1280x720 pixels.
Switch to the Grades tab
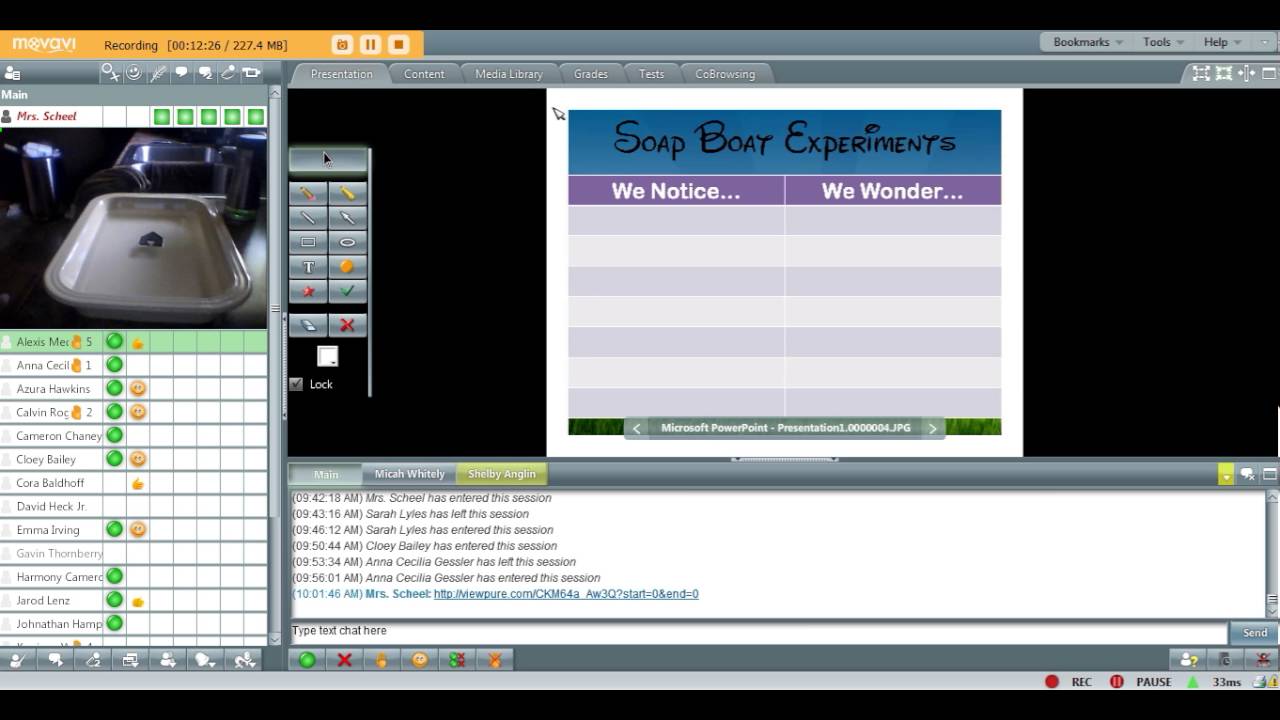591,74
